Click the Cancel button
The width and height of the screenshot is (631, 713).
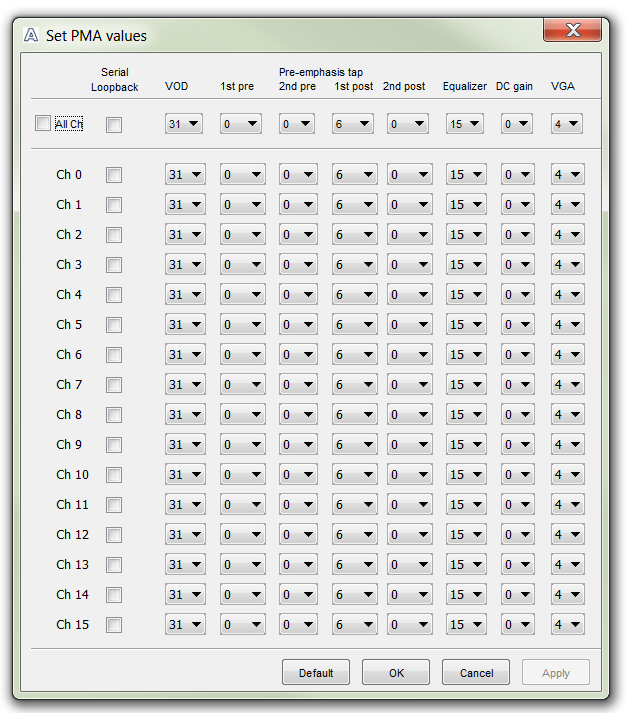click(x=475, y=673)
